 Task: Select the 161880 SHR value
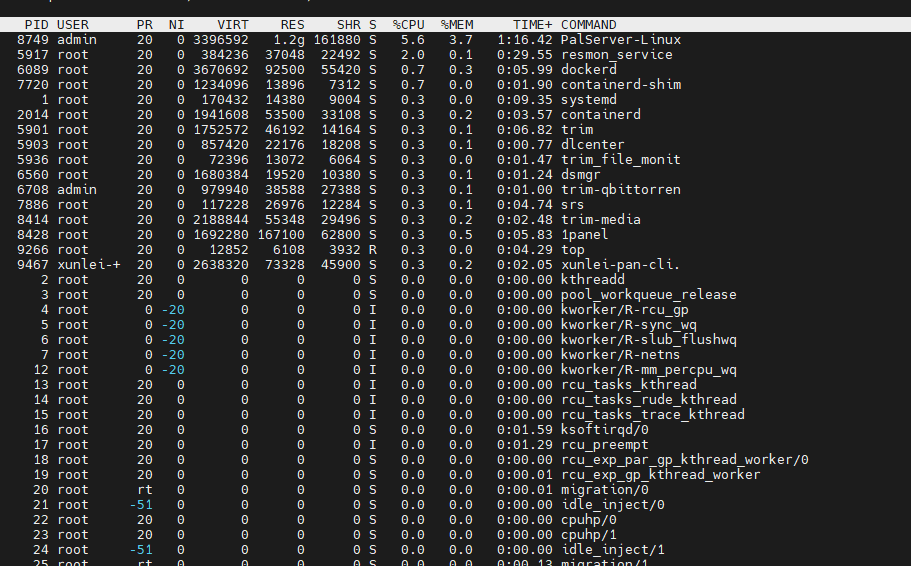tap(337, 40)
